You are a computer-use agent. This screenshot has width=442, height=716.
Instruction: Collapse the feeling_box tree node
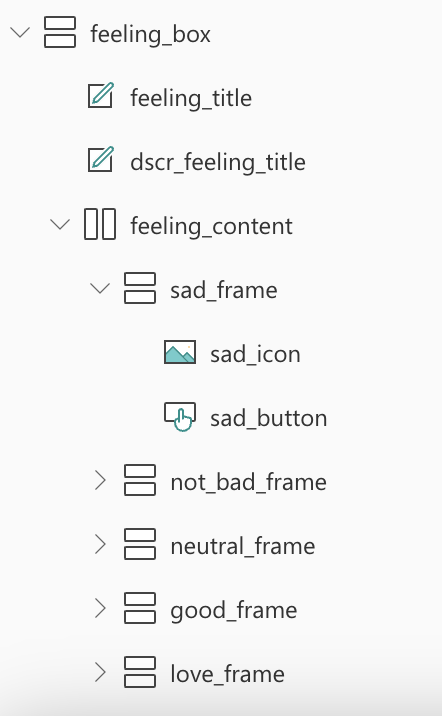coord(20,33)
